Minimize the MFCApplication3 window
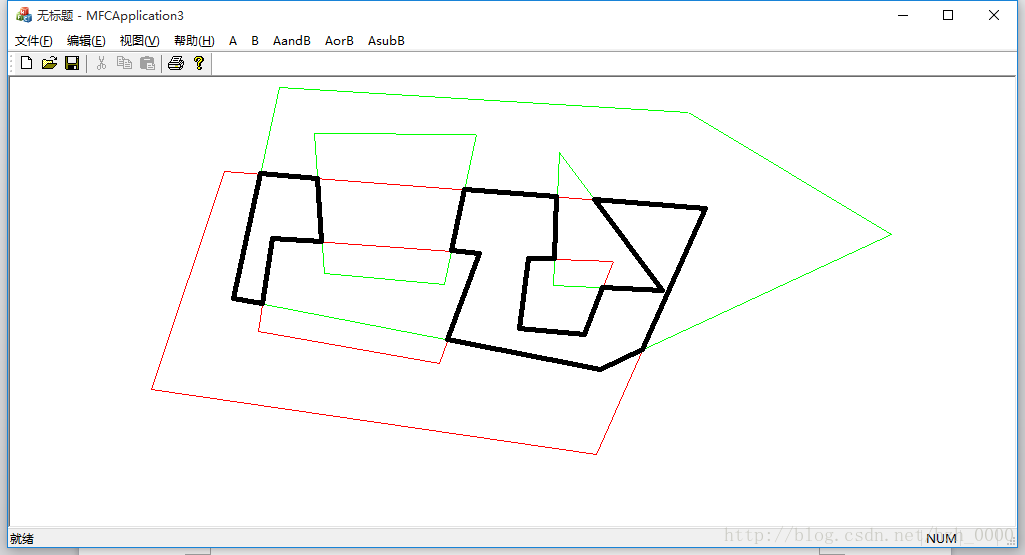This screenshot has height=555, width=1025. [903, 15]
